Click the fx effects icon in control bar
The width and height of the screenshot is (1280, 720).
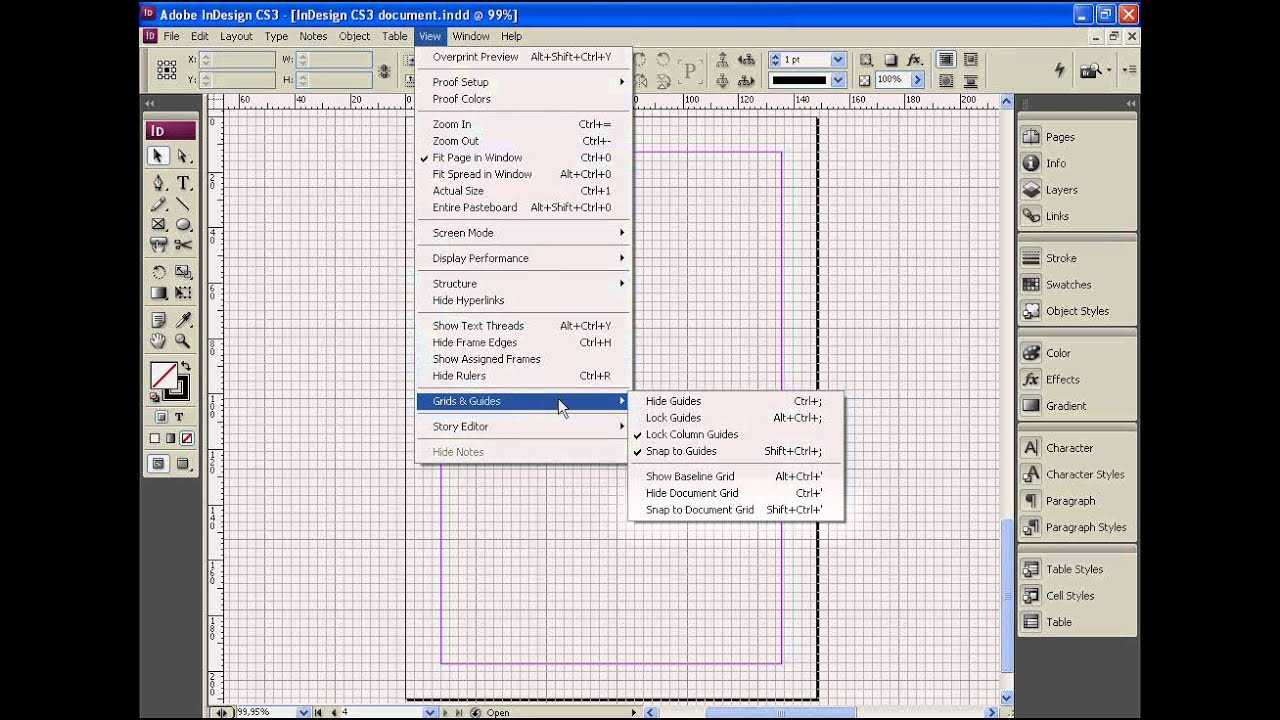[915, 60]
